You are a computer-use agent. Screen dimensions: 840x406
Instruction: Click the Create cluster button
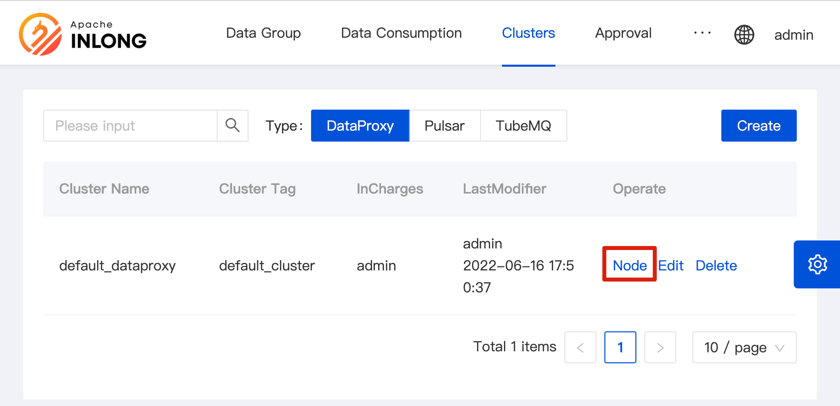(758, 126)
